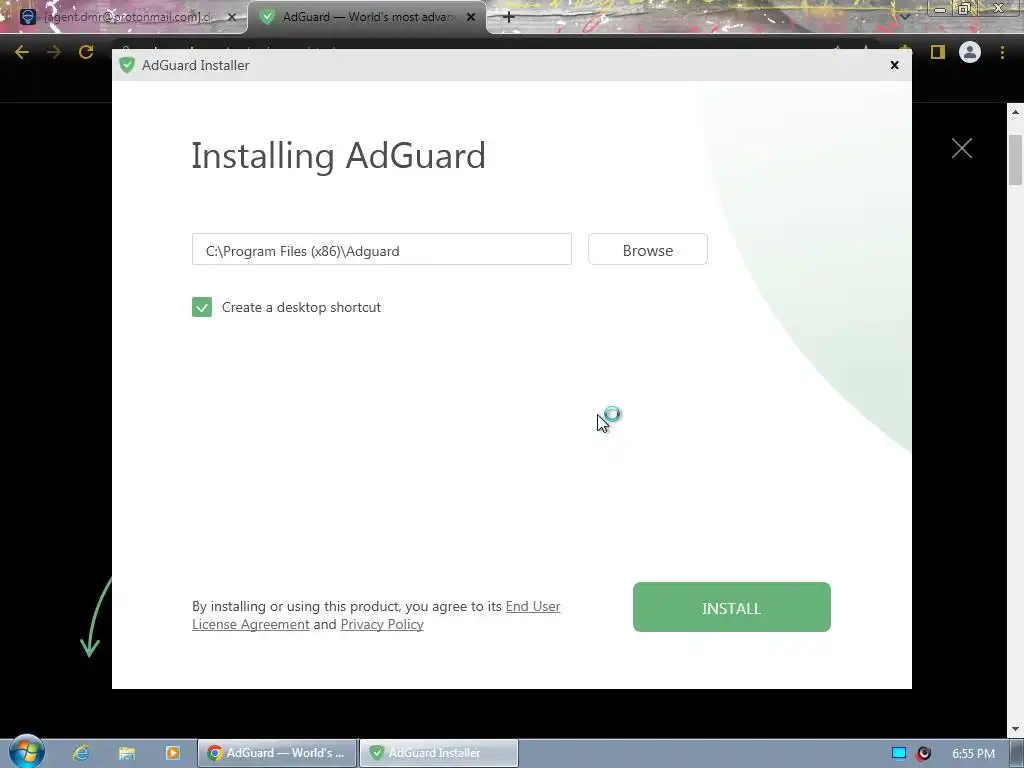Open Windows Explorer from taskbar
1024x768 pixels.
[x=127, y=753]
